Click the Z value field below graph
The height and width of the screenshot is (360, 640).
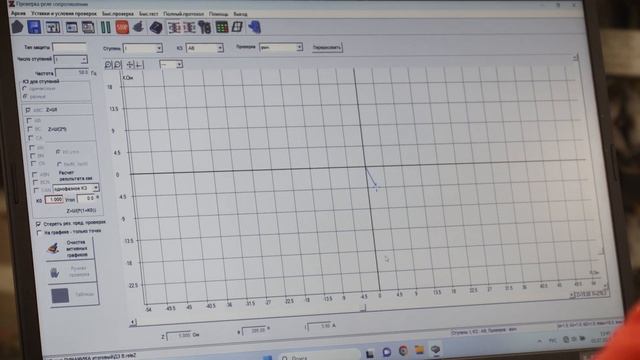click(179, 335)
